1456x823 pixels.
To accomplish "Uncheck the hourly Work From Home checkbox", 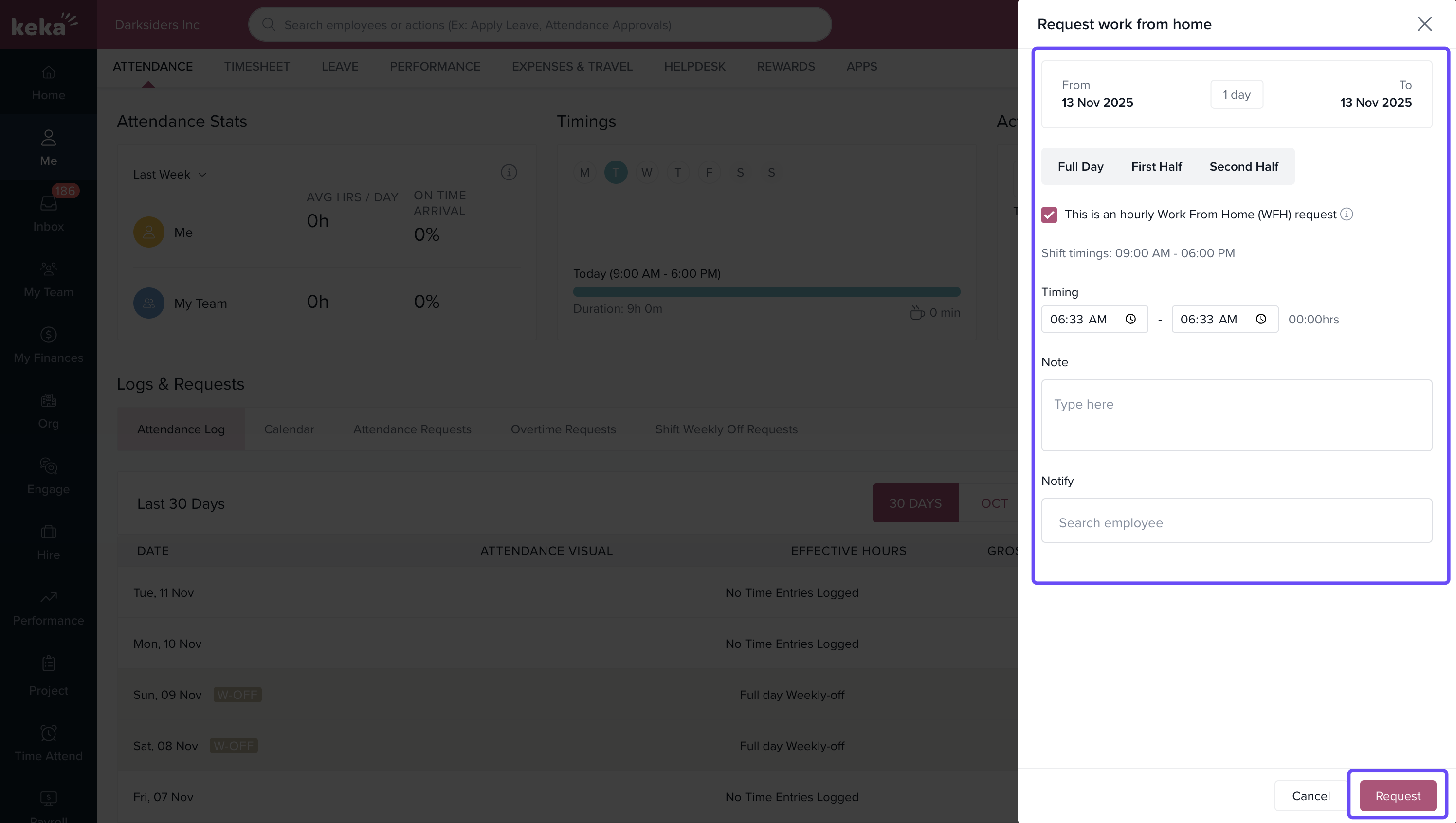I will click(1049, 215).
